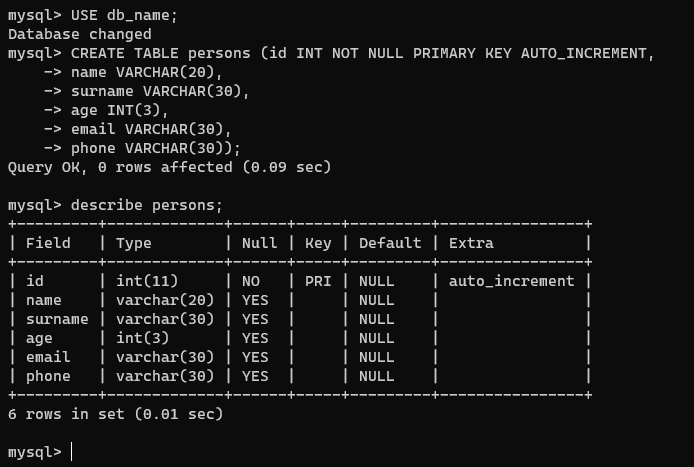Click the 'Null' column header

pyautogui.click(x=259, y=243)
